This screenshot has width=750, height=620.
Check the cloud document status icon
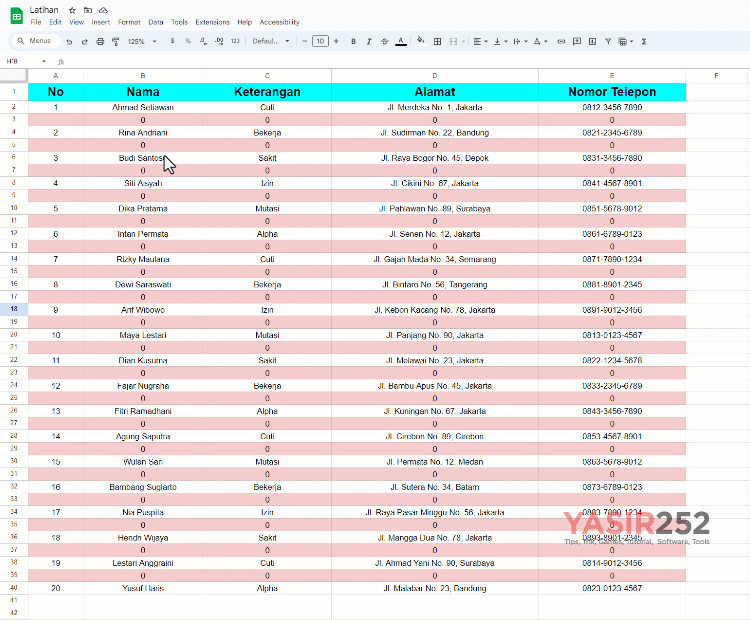103,10
